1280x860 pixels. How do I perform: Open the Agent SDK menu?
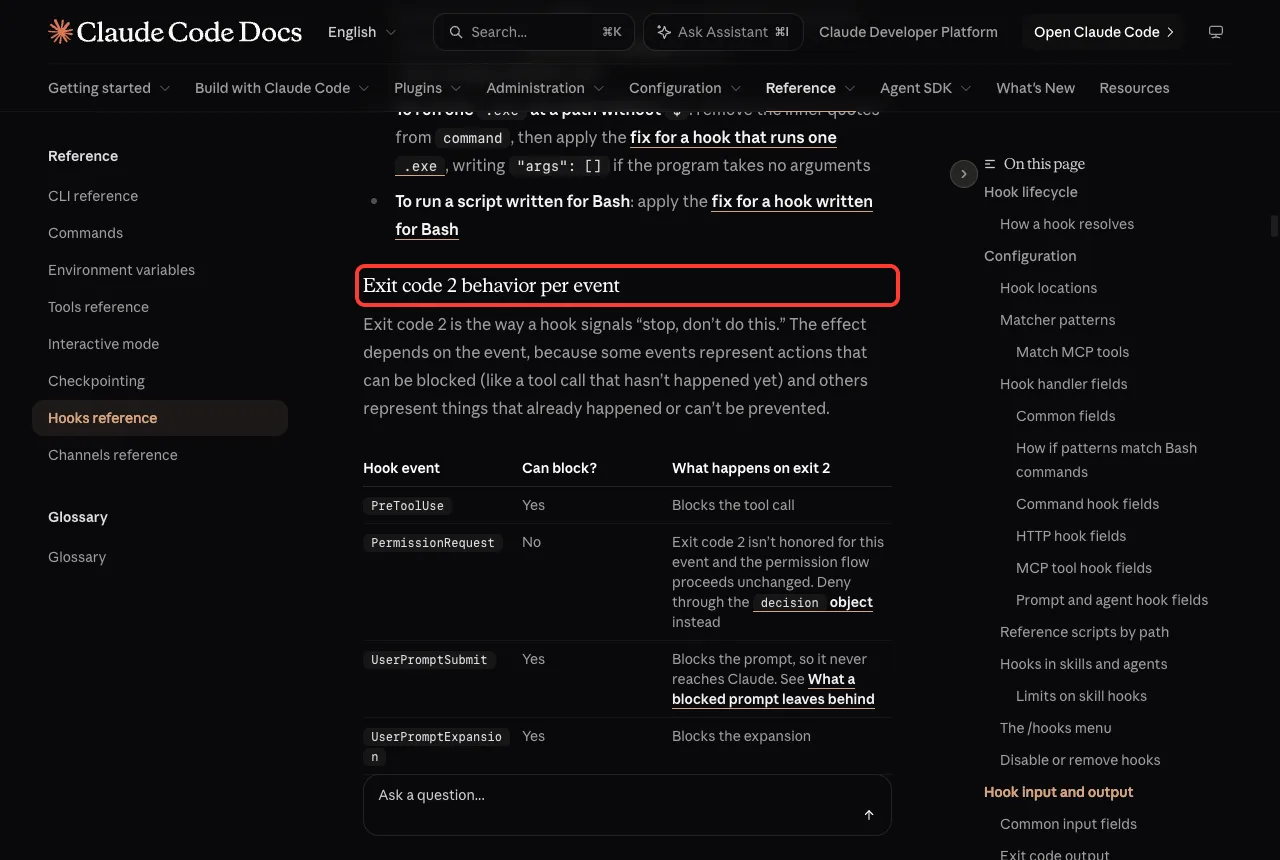(x=926, y=88)
